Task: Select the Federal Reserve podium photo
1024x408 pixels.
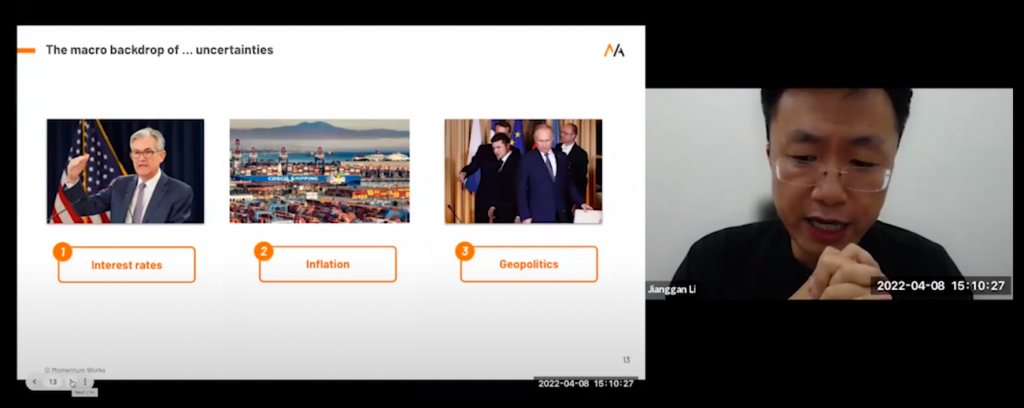Action: 125,171
